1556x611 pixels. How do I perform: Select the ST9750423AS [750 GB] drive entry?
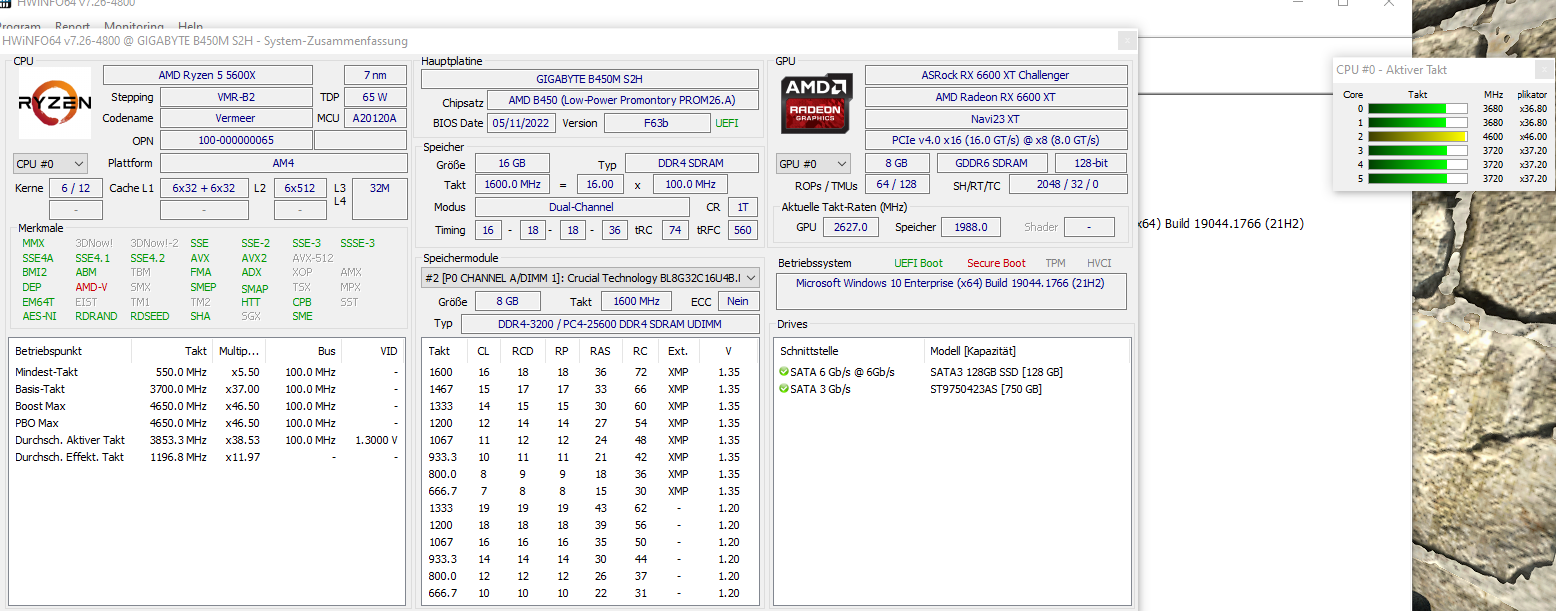[986, 389]
